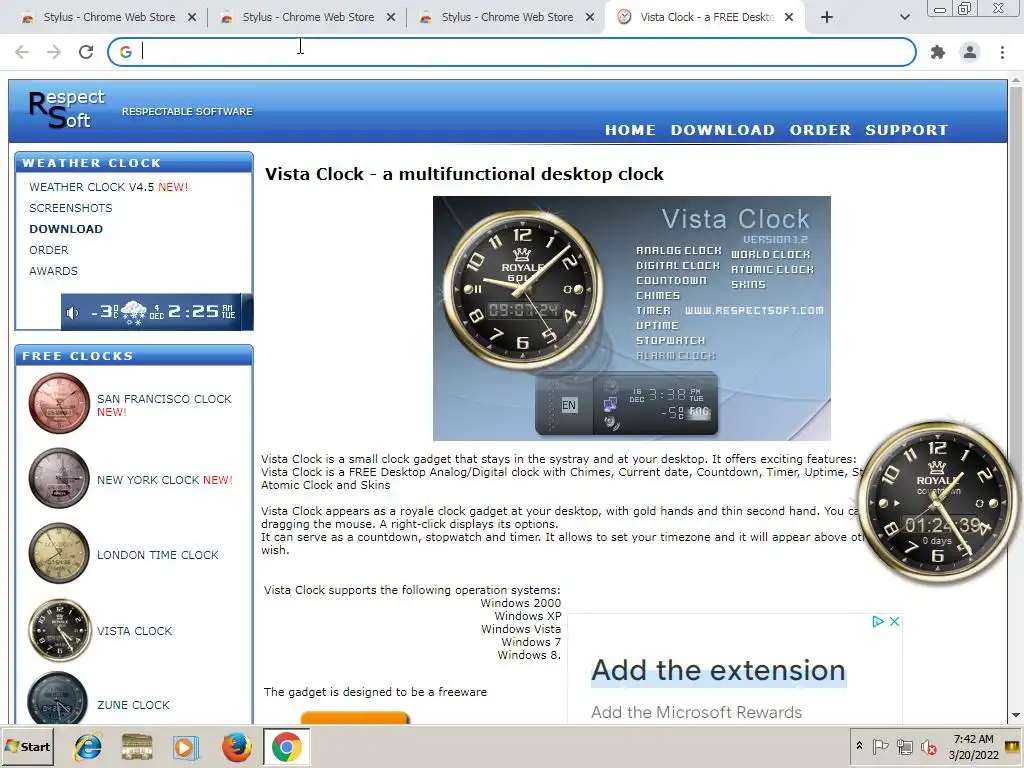
Task: Open file explorer taskbar icon
Action: [x=137, y=747]
